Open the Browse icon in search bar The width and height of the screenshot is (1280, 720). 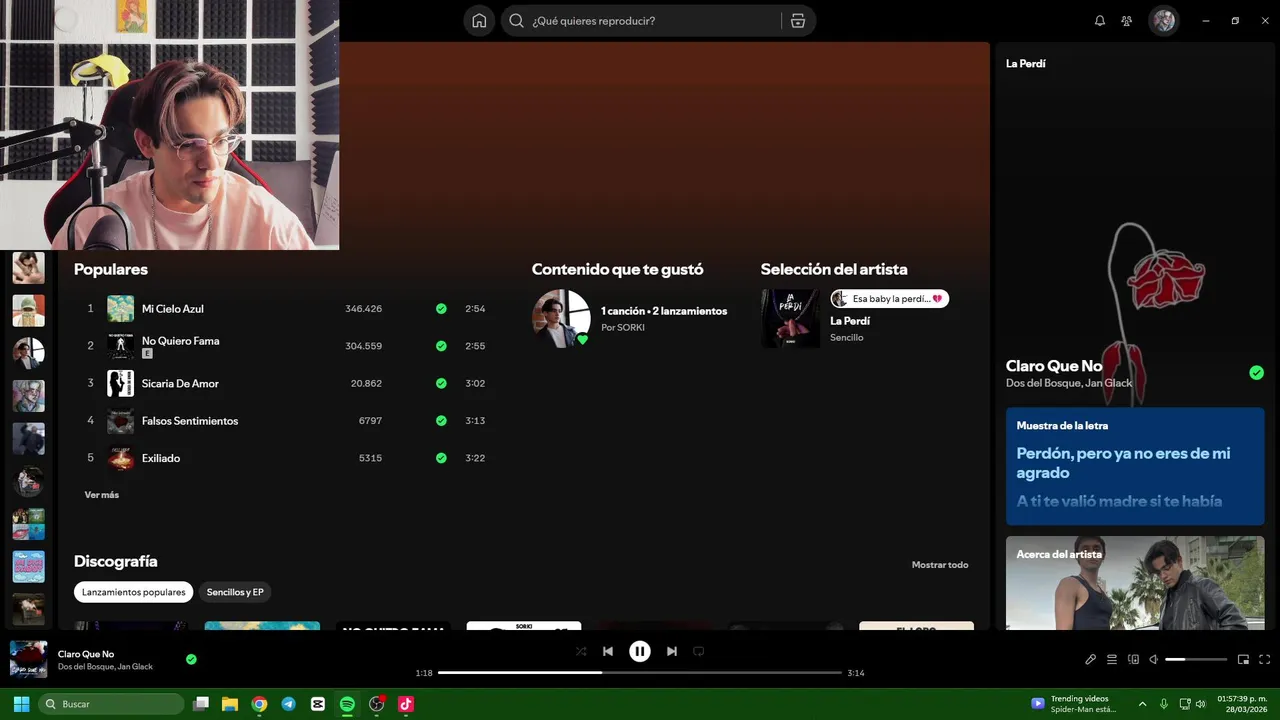[798, 21]
